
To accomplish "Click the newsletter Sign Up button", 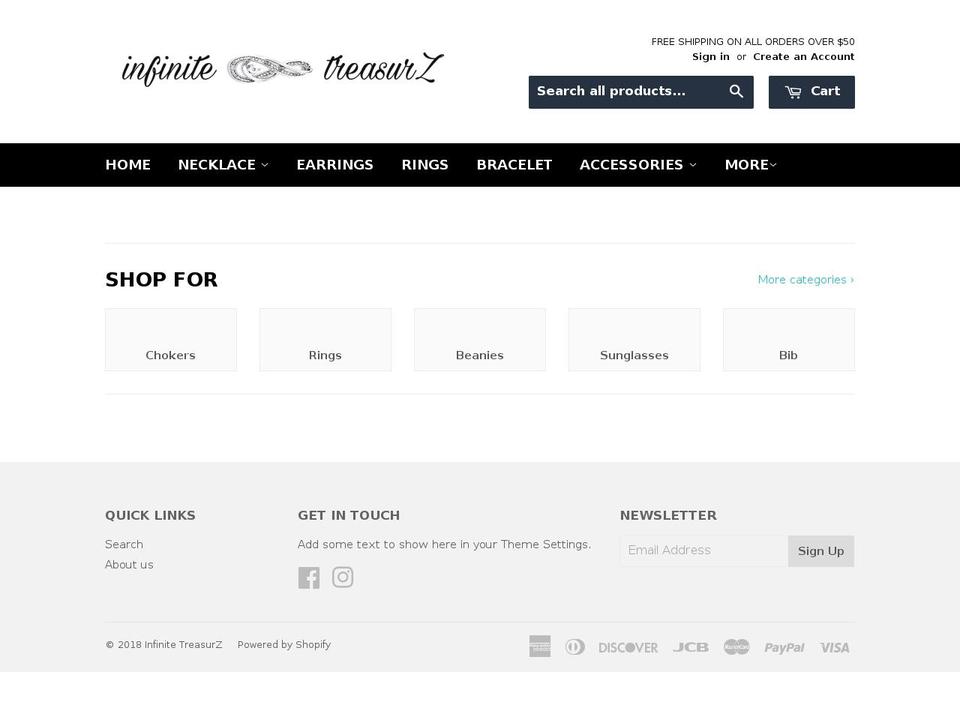I will pos(821,551).
